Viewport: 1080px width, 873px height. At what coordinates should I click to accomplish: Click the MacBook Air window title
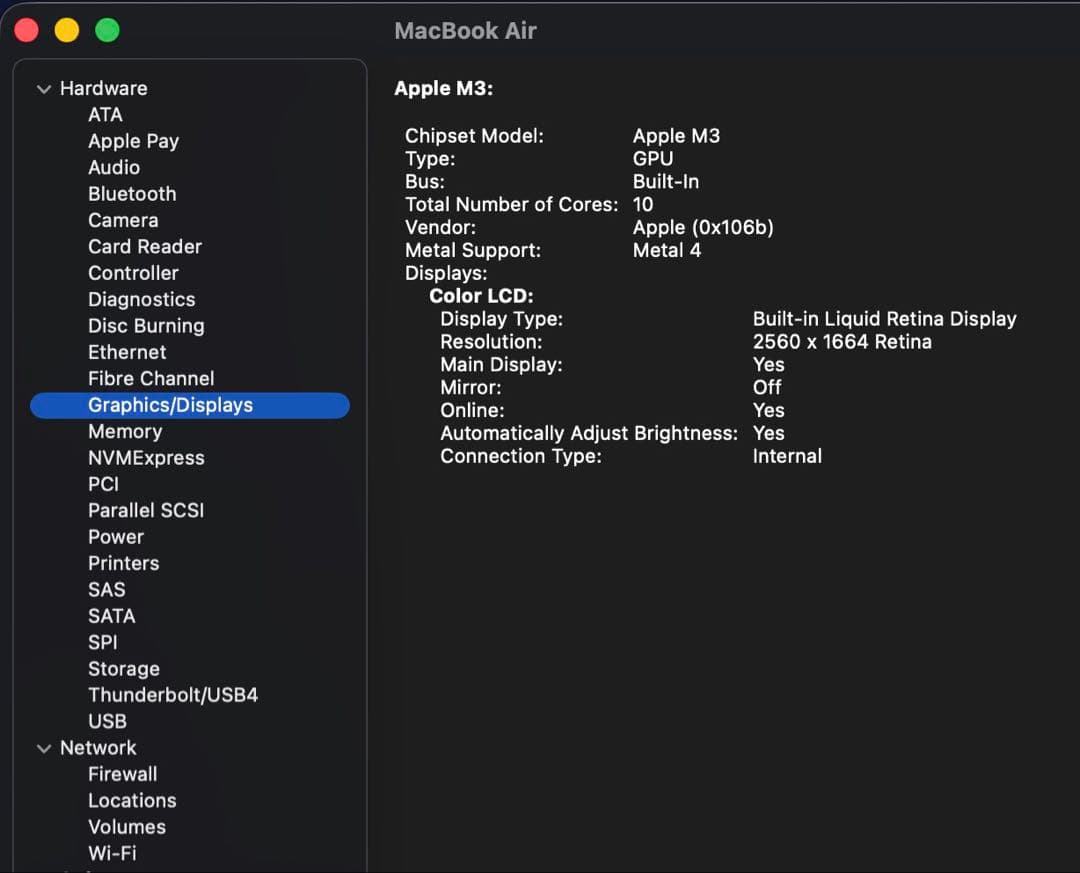click(x=465, y=30)
